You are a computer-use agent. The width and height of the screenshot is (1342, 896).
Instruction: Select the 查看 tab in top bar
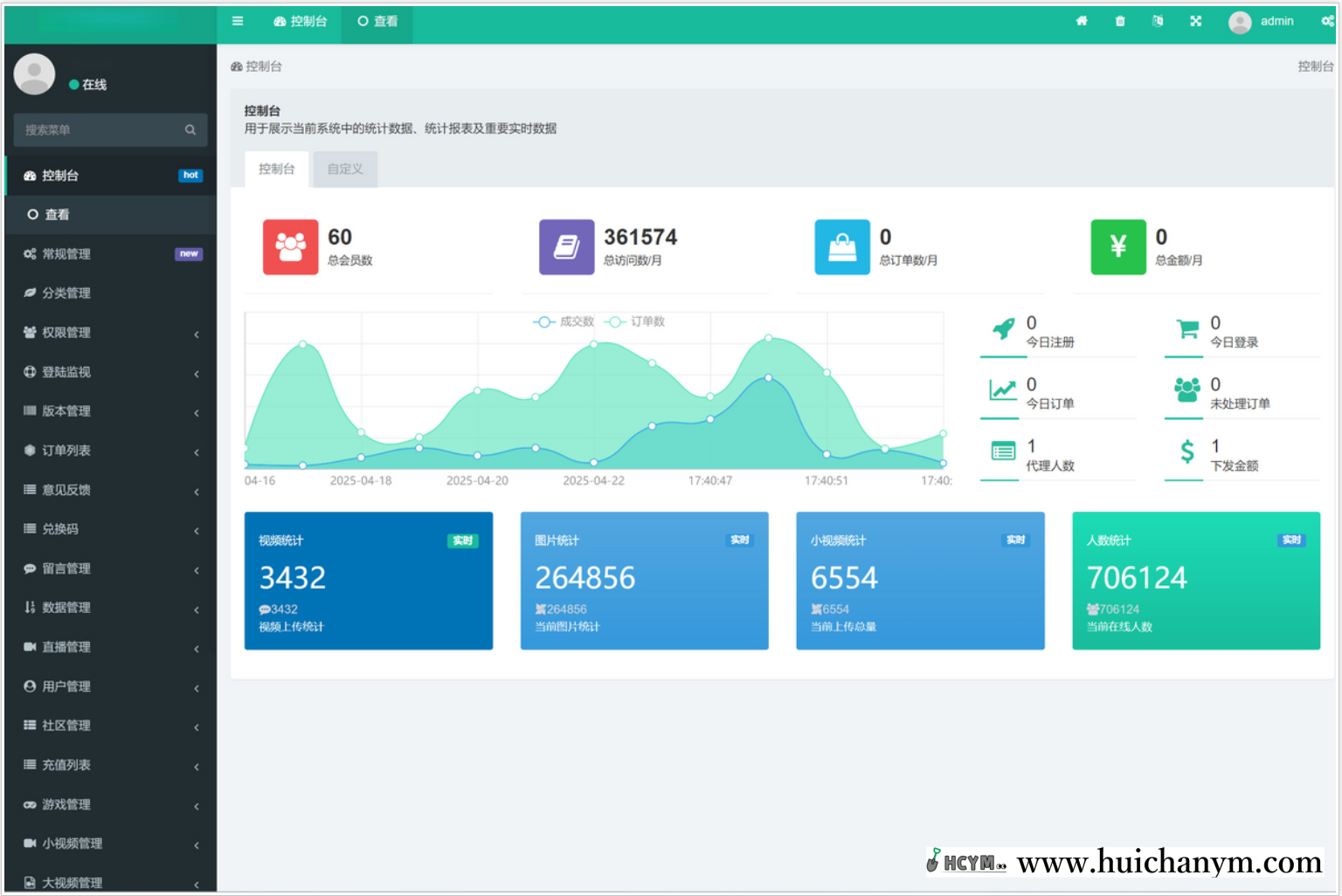tap(377, 21)
